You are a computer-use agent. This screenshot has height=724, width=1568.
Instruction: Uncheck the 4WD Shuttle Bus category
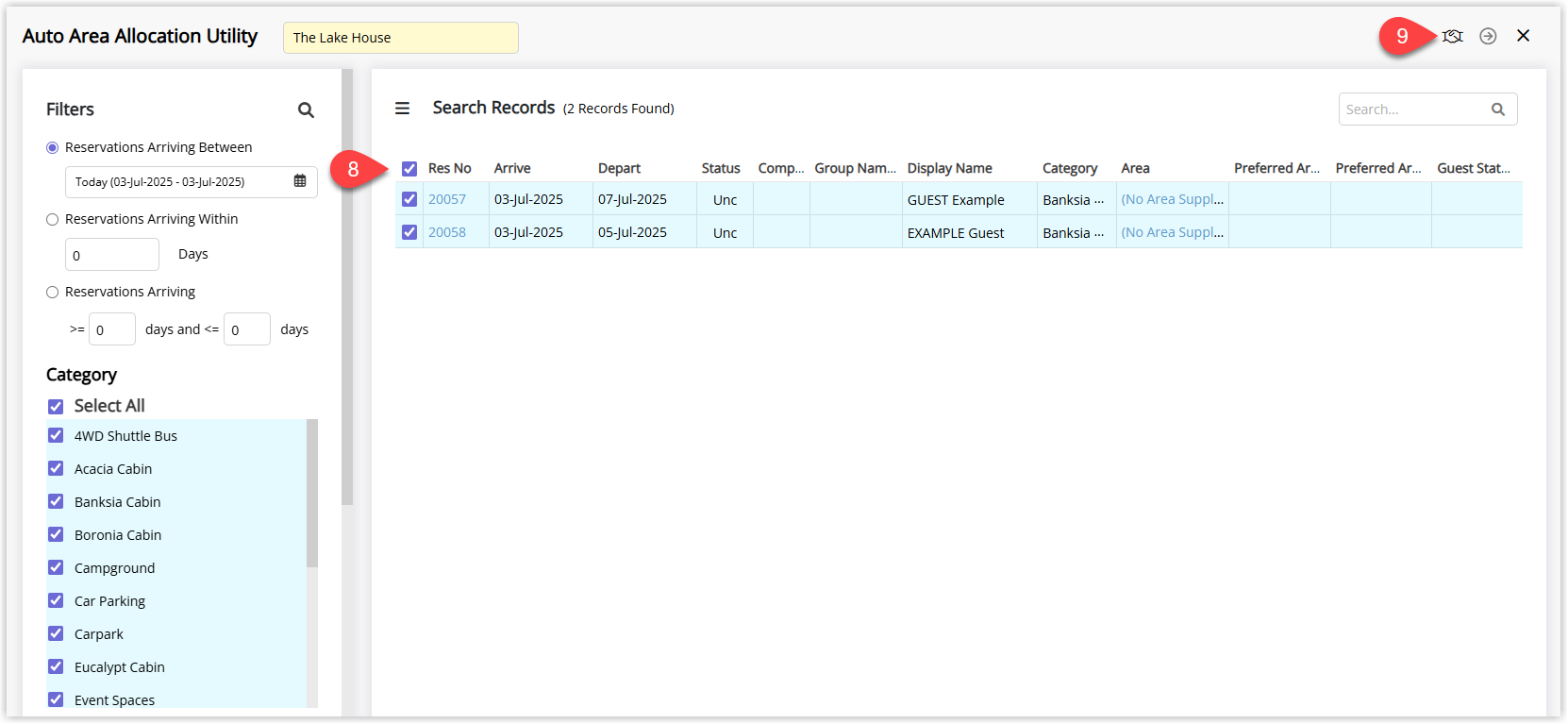point(56,435)
